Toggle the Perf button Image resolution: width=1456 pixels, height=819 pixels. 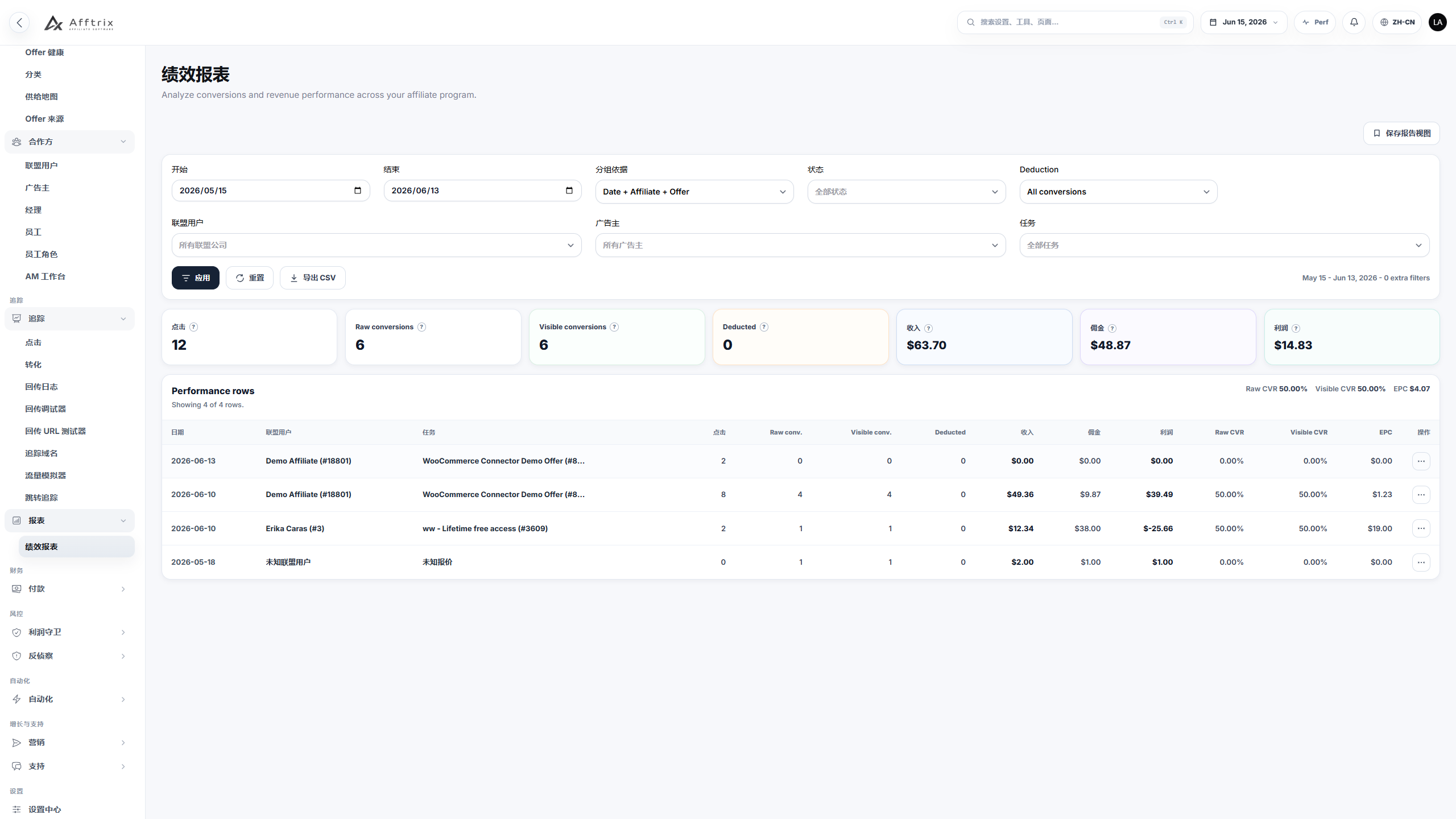point(1314,22)
